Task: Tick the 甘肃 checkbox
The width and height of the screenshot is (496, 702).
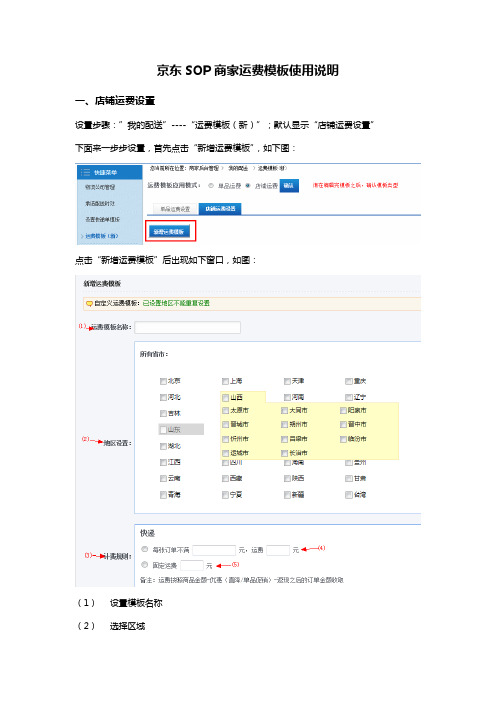Action: [349, 479]
